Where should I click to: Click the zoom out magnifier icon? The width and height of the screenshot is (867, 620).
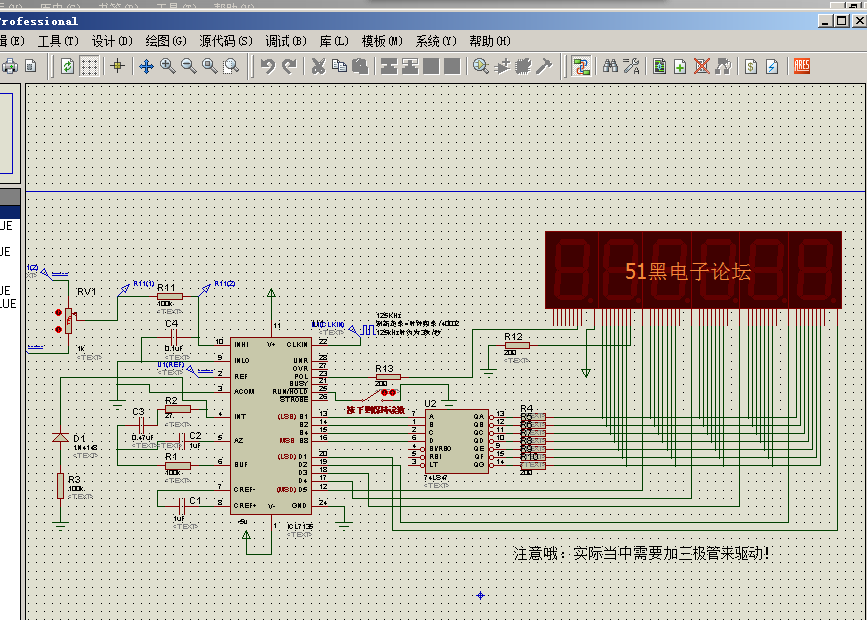[189, 66]
